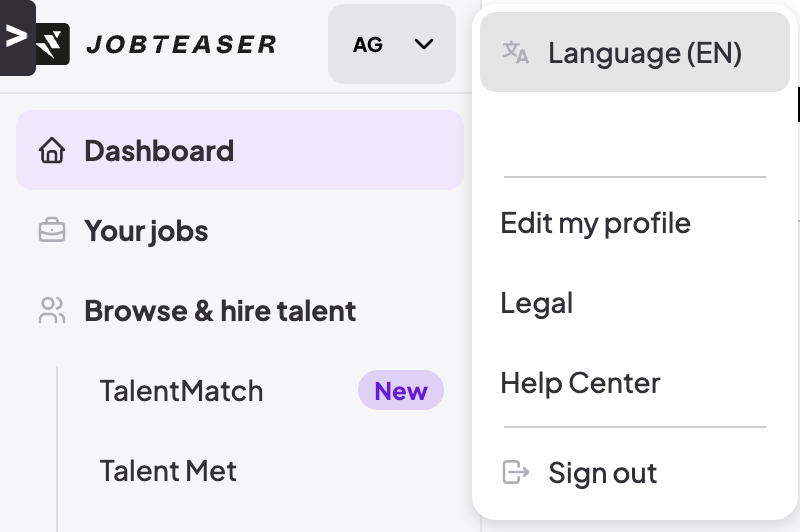Screen dimensions: 800x532
Task: Click the home icon beside Dashboard
Action: coord(51,151)
